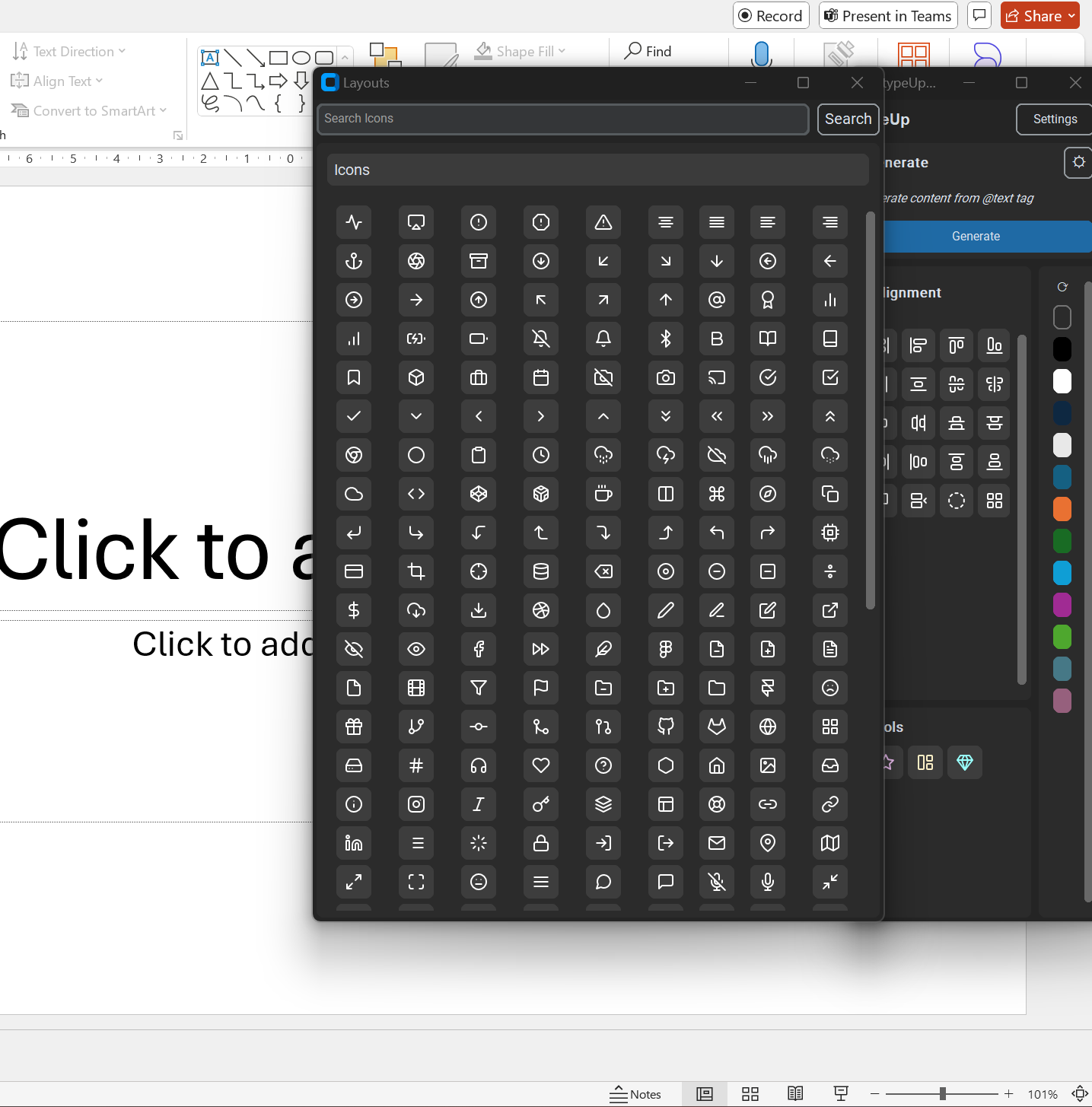Choose the github cat icon
The image size is (1092, 1107).
click(666, 727)
